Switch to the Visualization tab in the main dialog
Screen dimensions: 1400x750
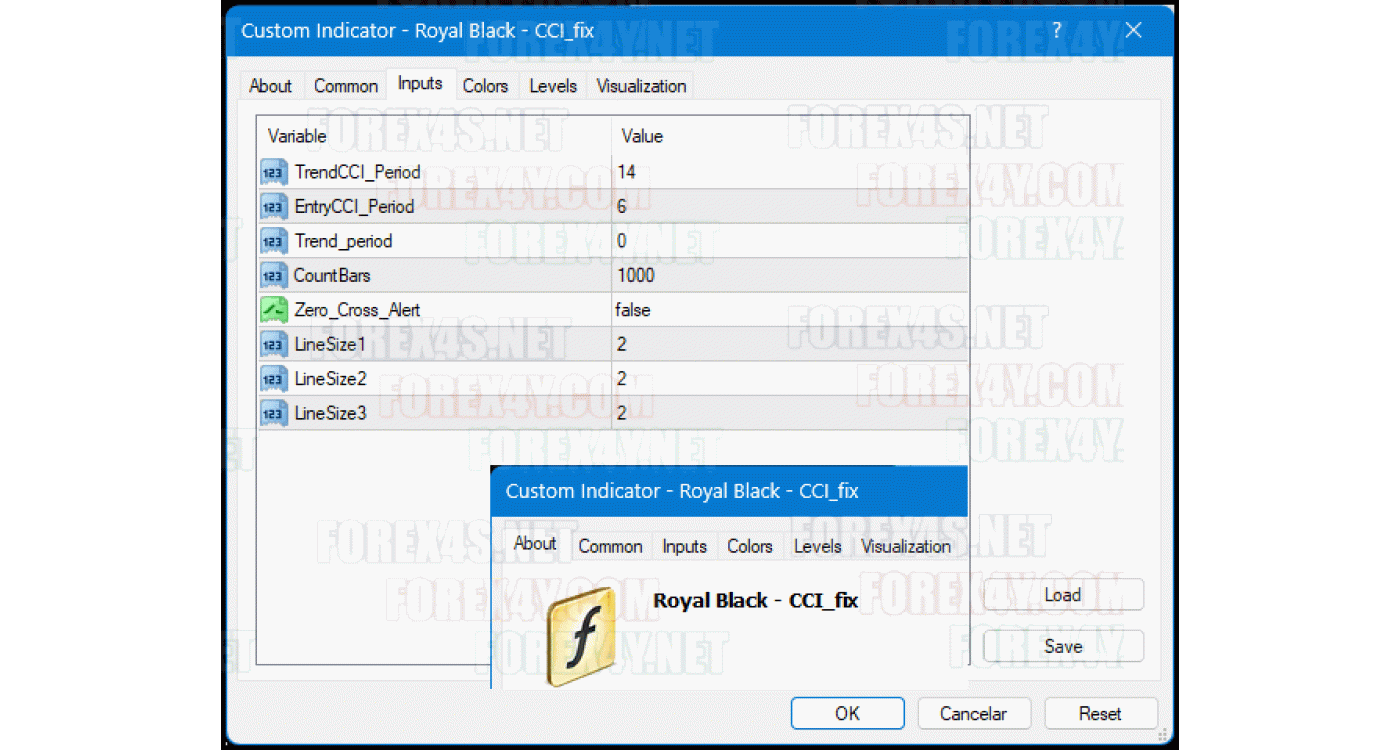coord(641,86)
